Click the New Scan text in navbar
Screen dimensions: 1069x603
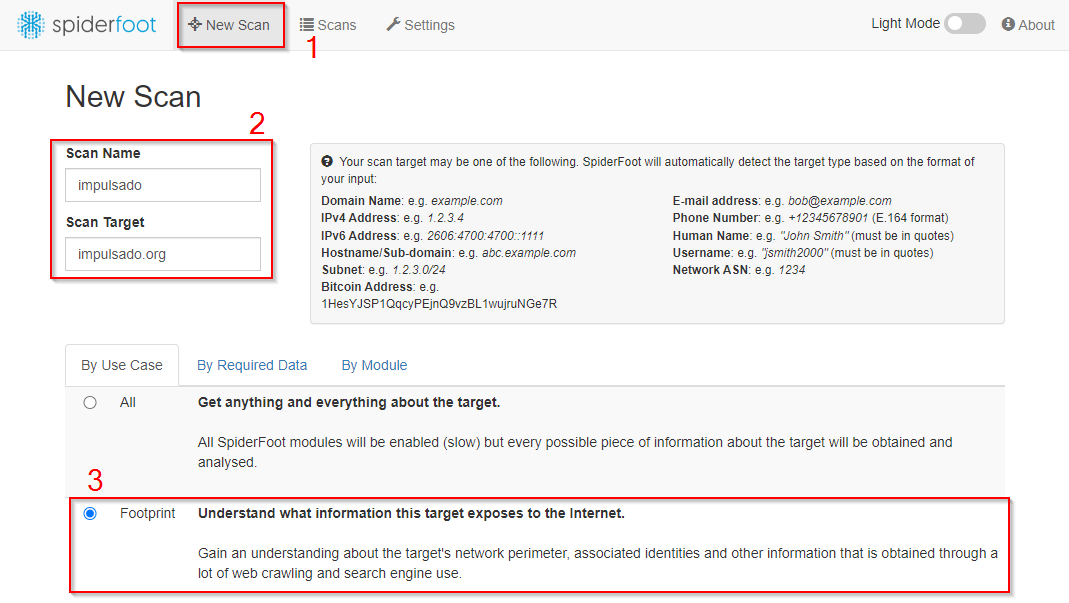tap(238, 25)
